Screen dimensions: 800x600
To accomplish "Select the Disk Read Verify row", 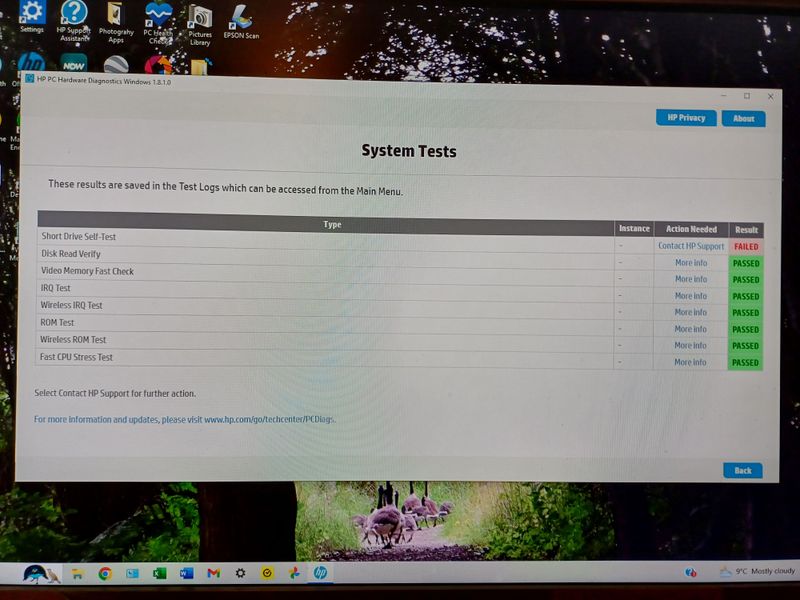I will (x=400, y=258).
